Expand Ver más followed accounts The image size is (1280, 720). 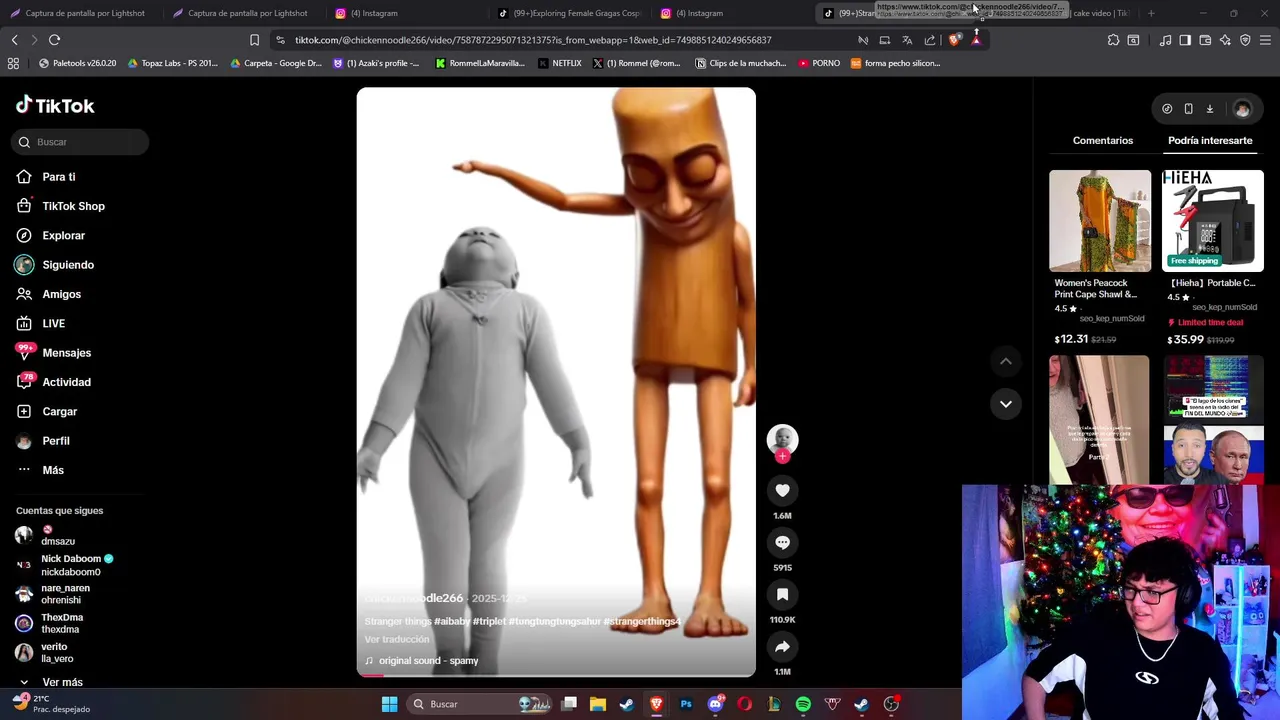[x=62, y=682]
